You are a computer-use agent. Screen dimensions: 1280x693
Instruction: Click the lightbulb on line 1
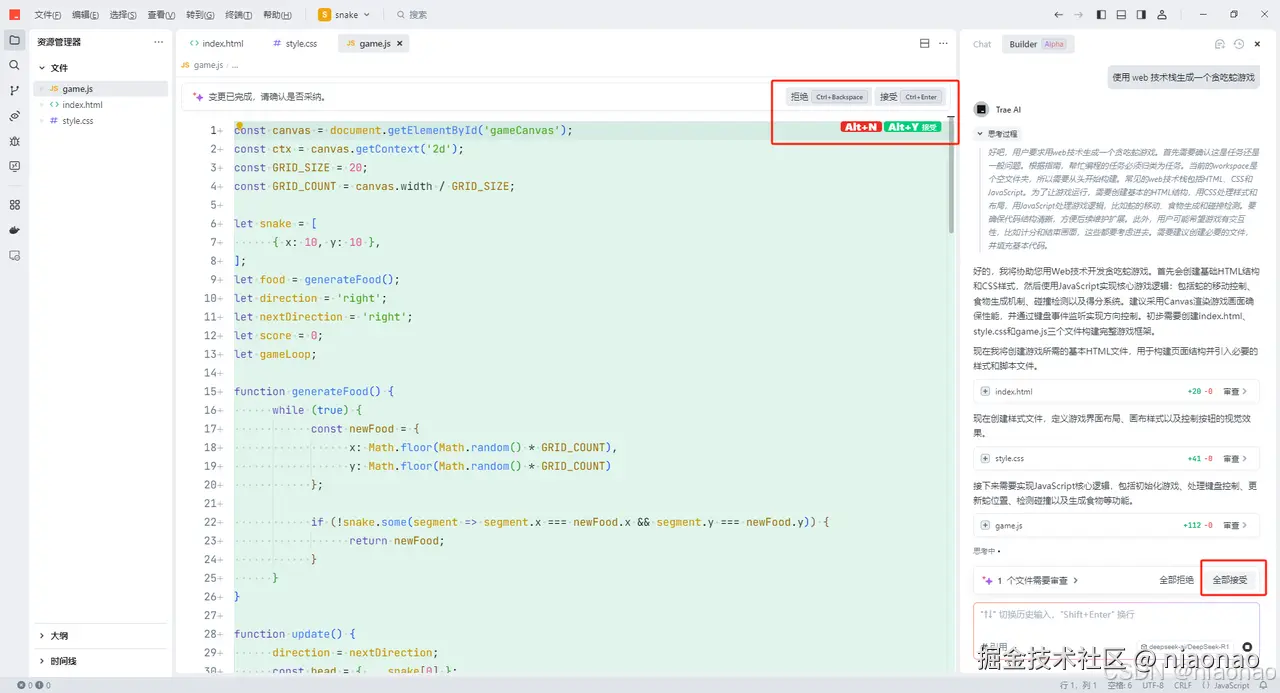239,126
